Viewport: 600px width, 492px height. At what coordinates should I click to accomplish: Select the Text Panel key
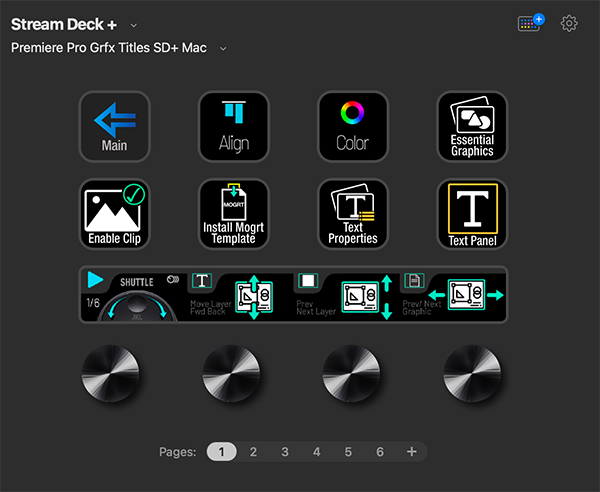tap(472, 214)
